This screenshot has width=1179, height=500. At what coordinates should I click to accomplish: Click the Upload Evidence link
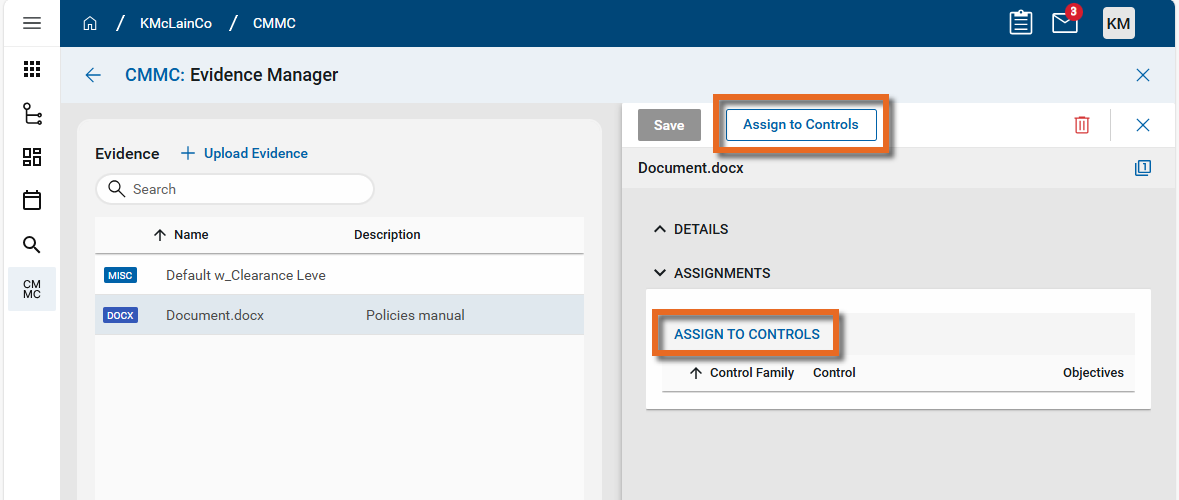pyautogui.click(x=245, y=153)
